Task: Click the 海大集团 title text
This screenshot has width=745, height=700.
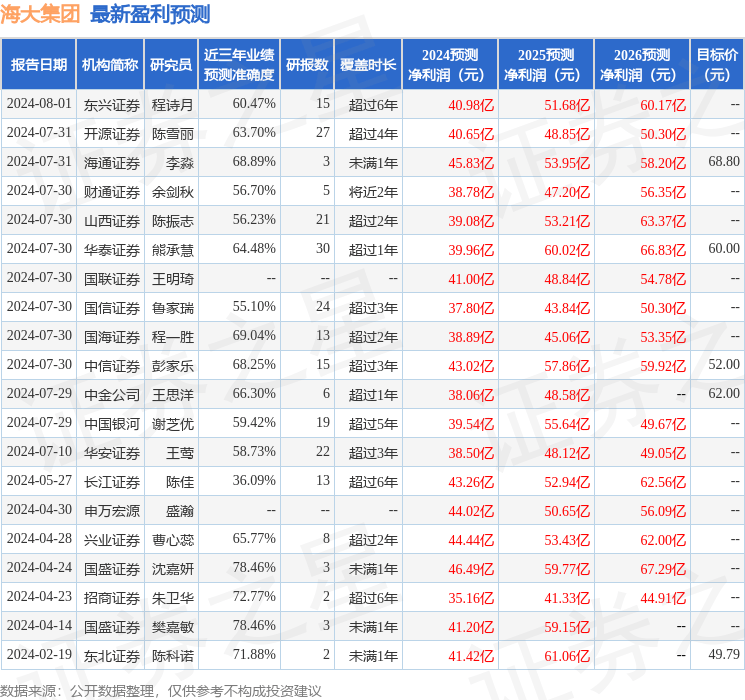Action: 40,14
